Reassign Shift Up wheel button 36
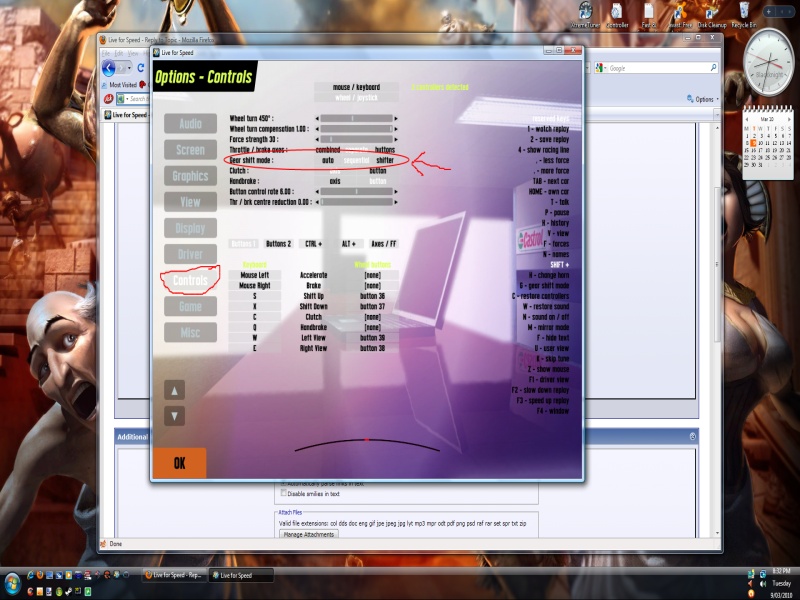This screenshot has width=800, height=600. [372, 296]
